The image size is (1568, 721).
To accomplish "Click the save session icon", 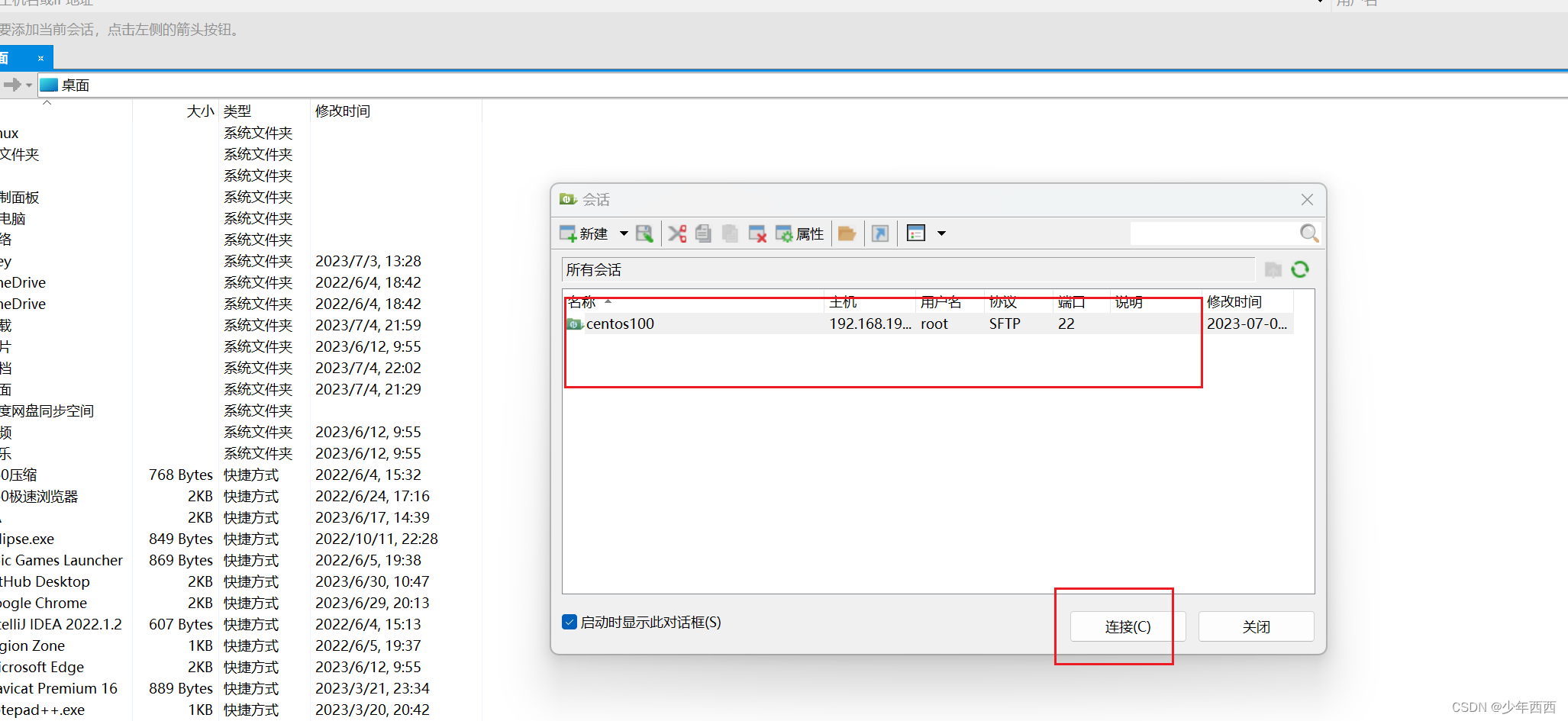I will 644,233.
